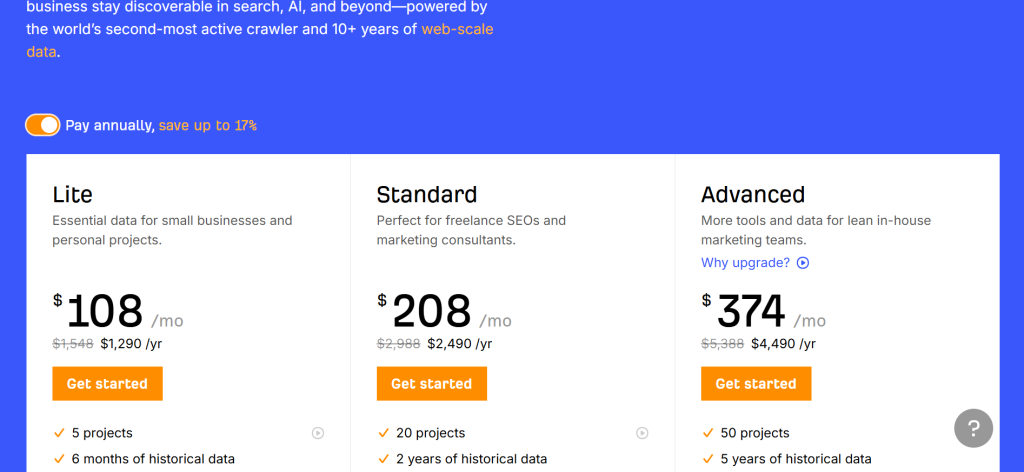This screenshot has width=1024, height=472.
Task: Play the video icon in the 20 projects row
Action: 642,433
